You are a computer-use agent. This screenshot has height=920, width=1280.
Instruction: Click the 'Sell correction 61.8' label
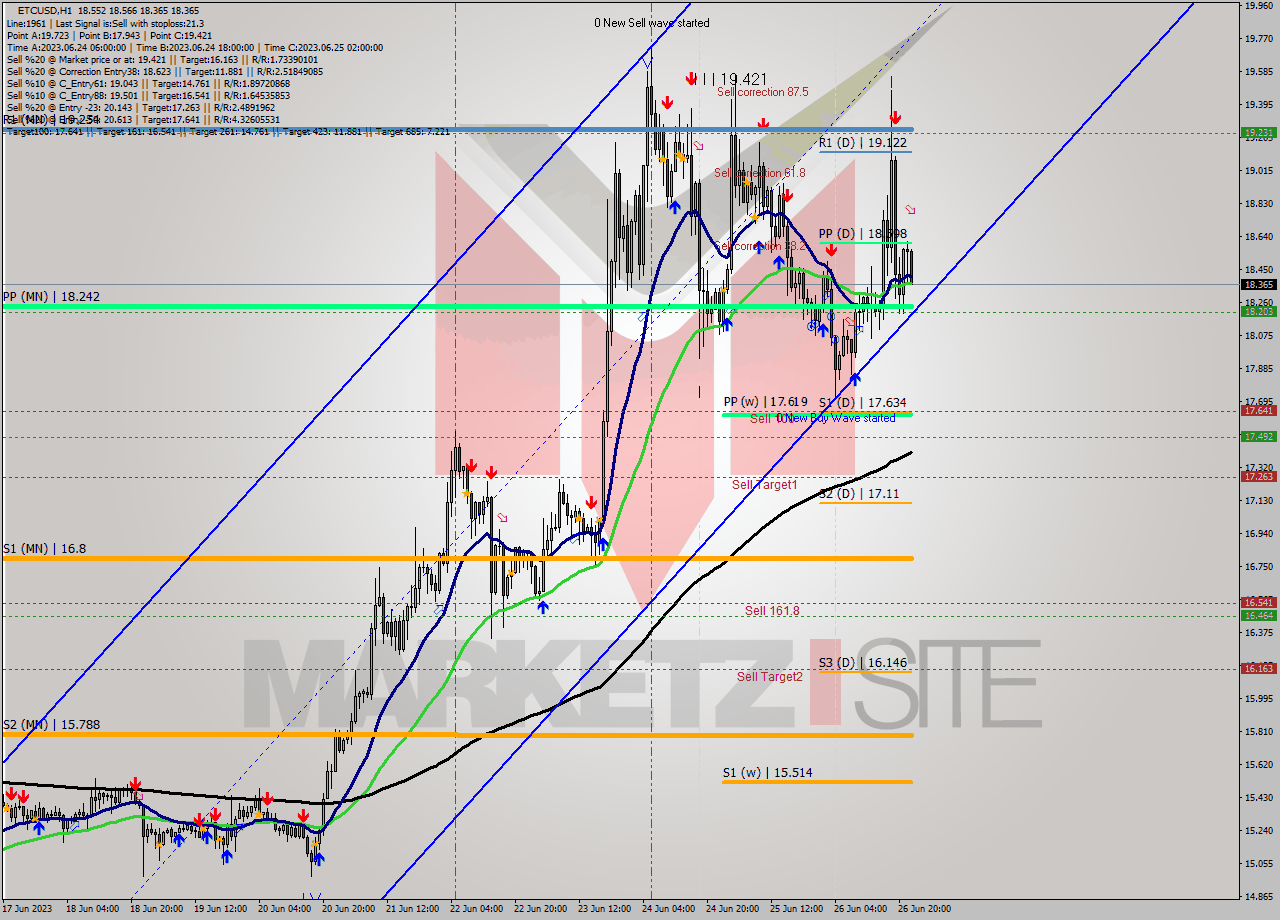pyautogui.click(x=760, y=173)
